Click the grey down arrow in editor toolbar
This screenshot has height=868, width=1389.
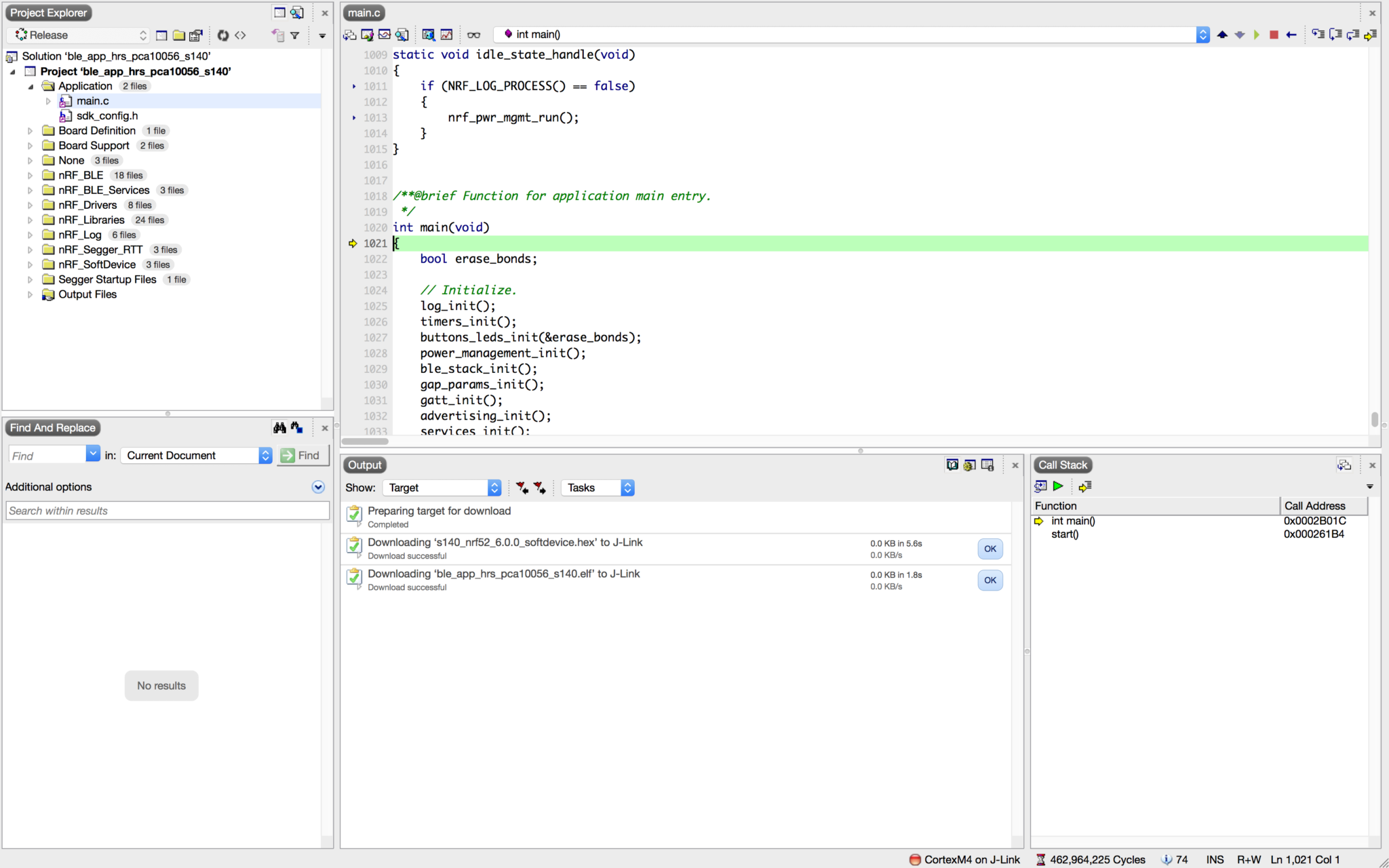coord(1240,35)
